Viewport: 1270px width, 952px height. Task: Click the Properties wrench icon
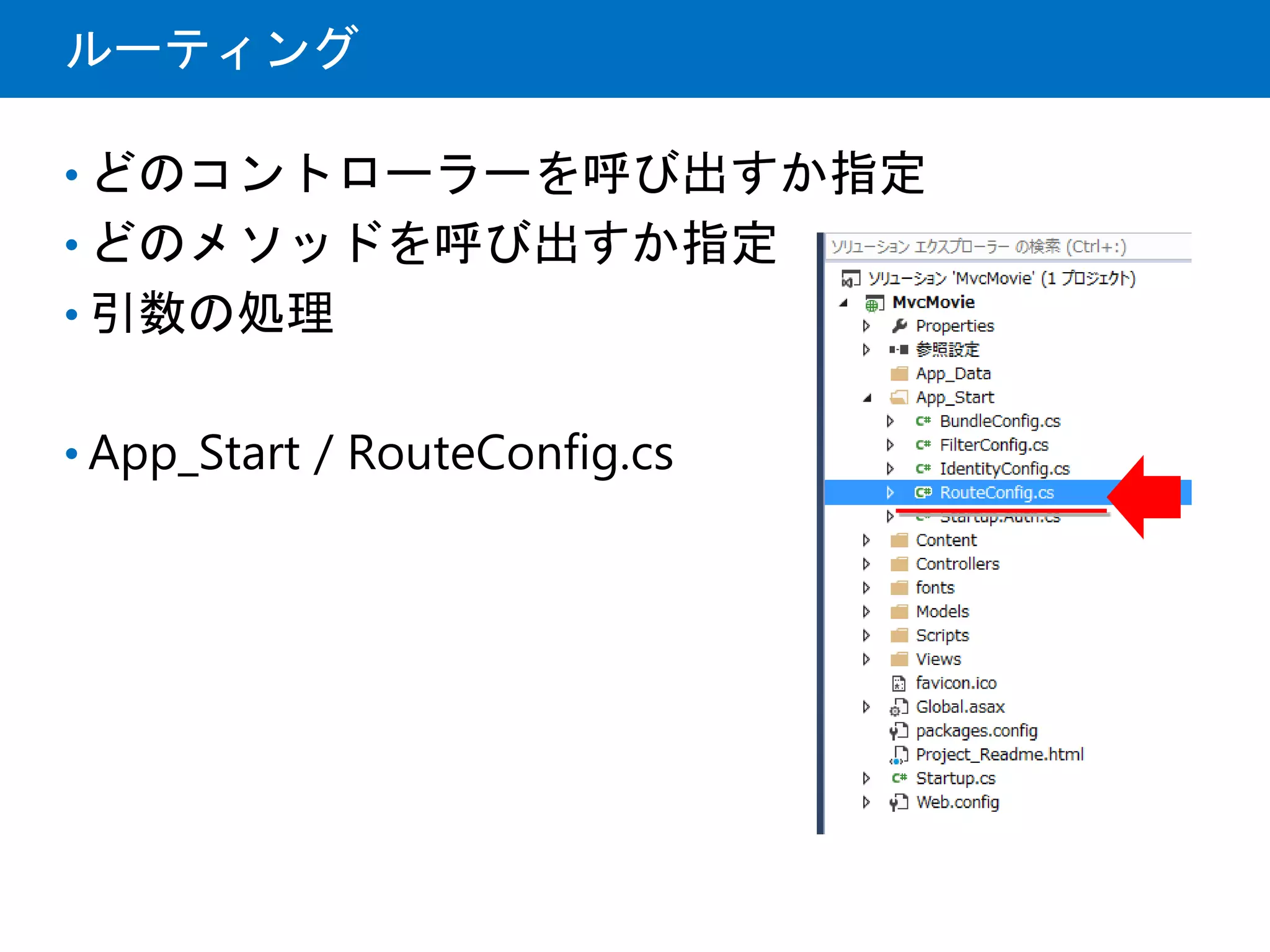[899, 326]
